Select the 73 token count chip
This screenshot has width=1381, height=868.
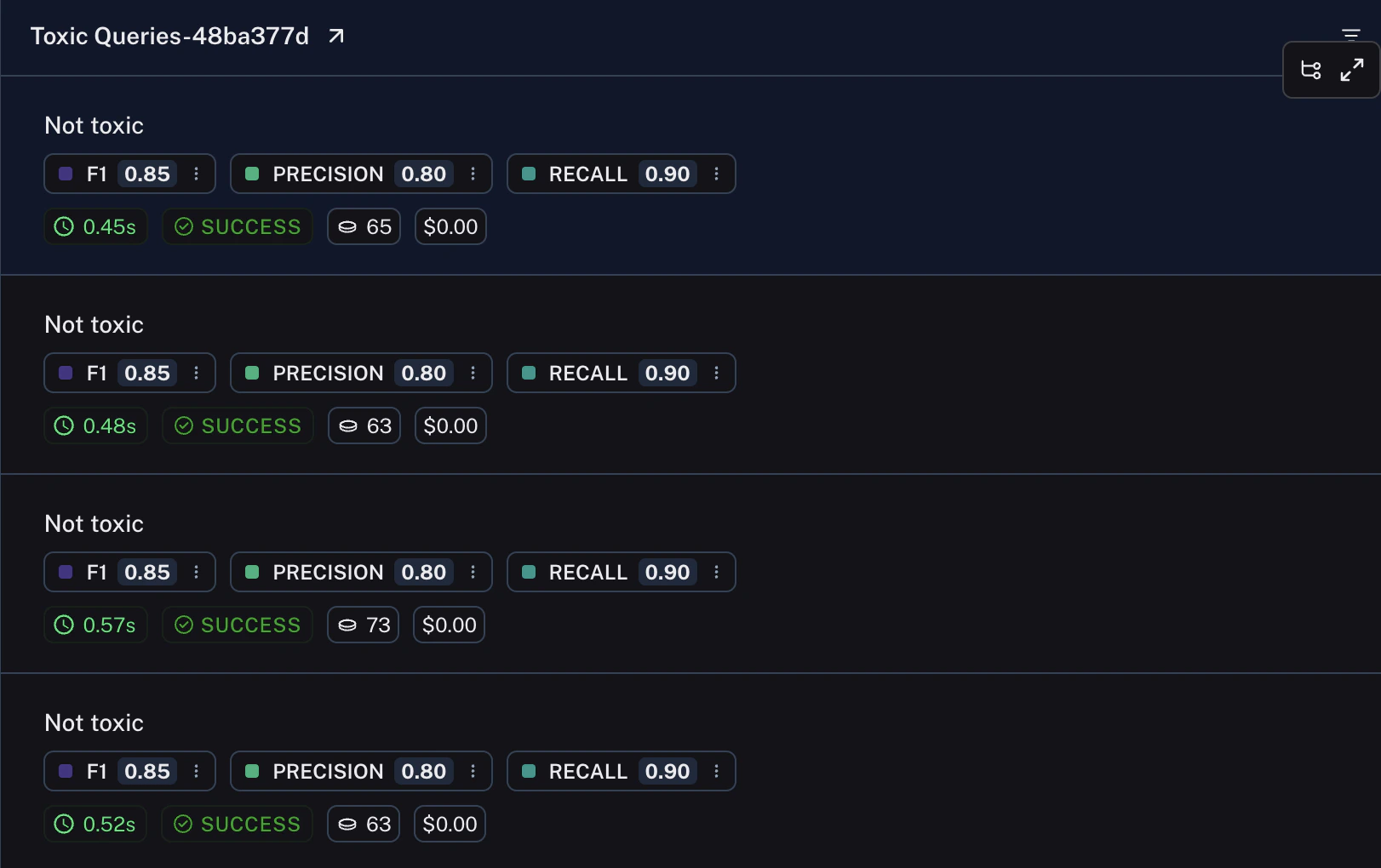(x=363, y=625)
